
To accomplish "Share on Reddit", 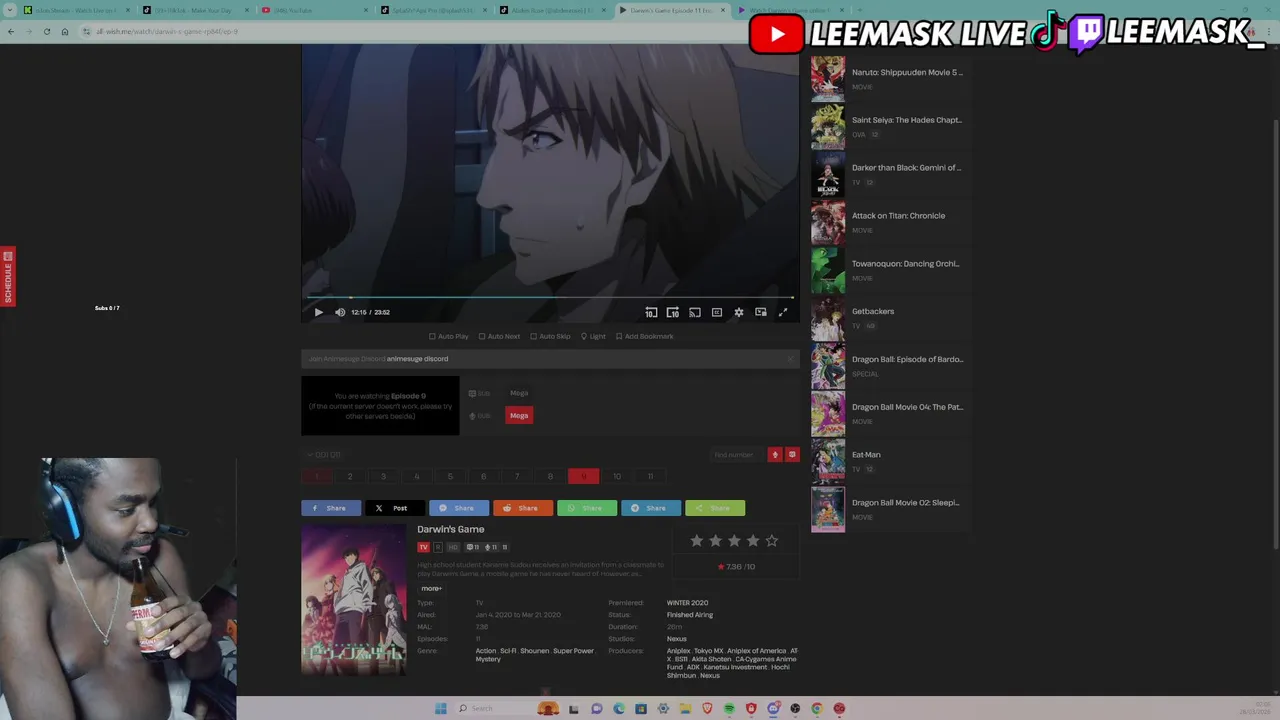I will pyautogui.click(x=523, y=508).
